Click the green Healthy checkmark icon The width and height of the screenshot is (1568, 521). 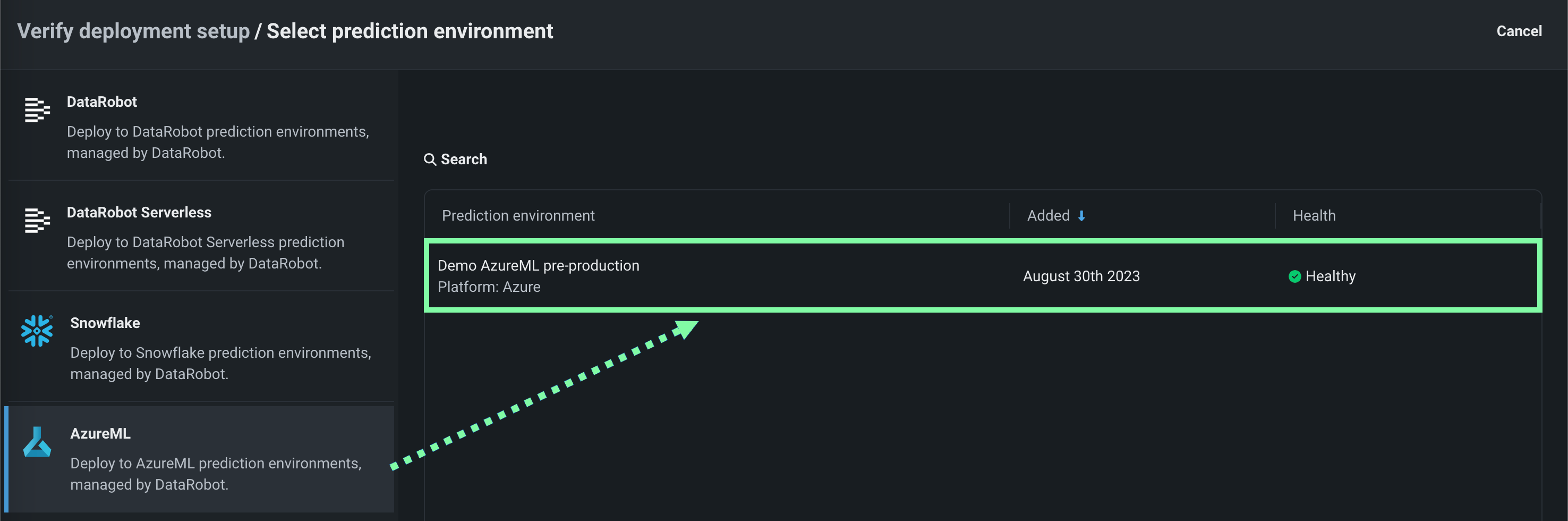coord(1294,276)
